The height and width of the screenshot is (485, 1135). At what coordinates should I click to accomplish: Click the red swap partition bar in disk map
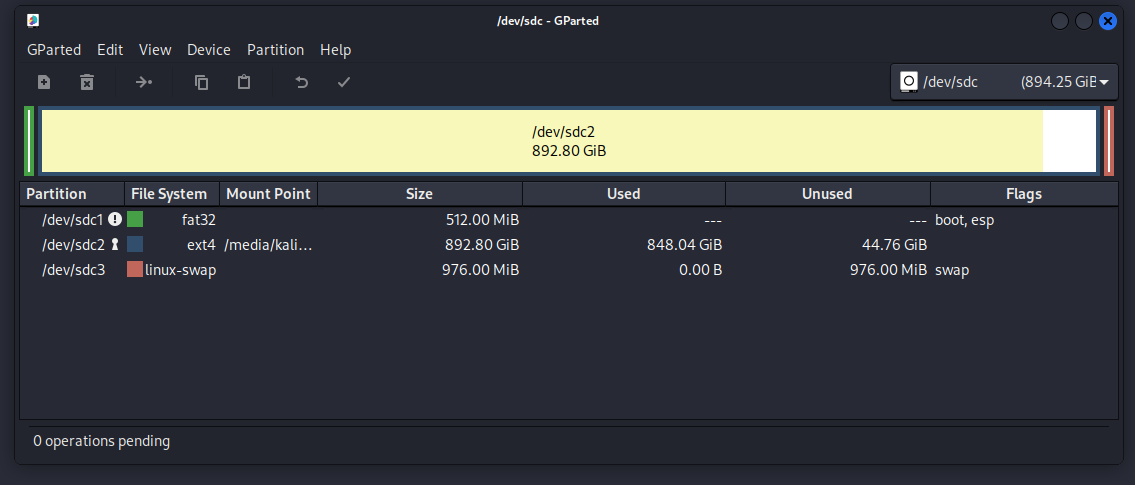(1109, 141)
